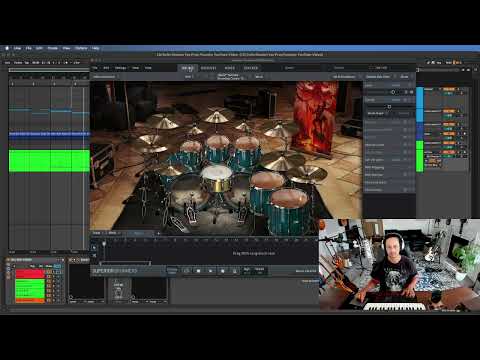Viewport: 480px width, 360px height.
Task: Start playback in Superior Drummer transport
Action: 210,271
